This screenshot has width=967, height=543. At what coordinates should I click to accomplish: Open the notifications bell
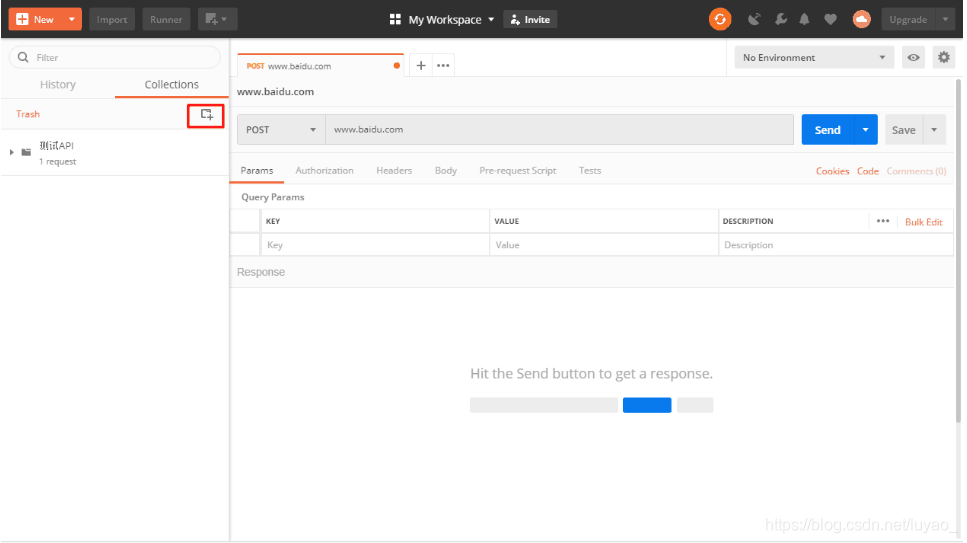804,20
